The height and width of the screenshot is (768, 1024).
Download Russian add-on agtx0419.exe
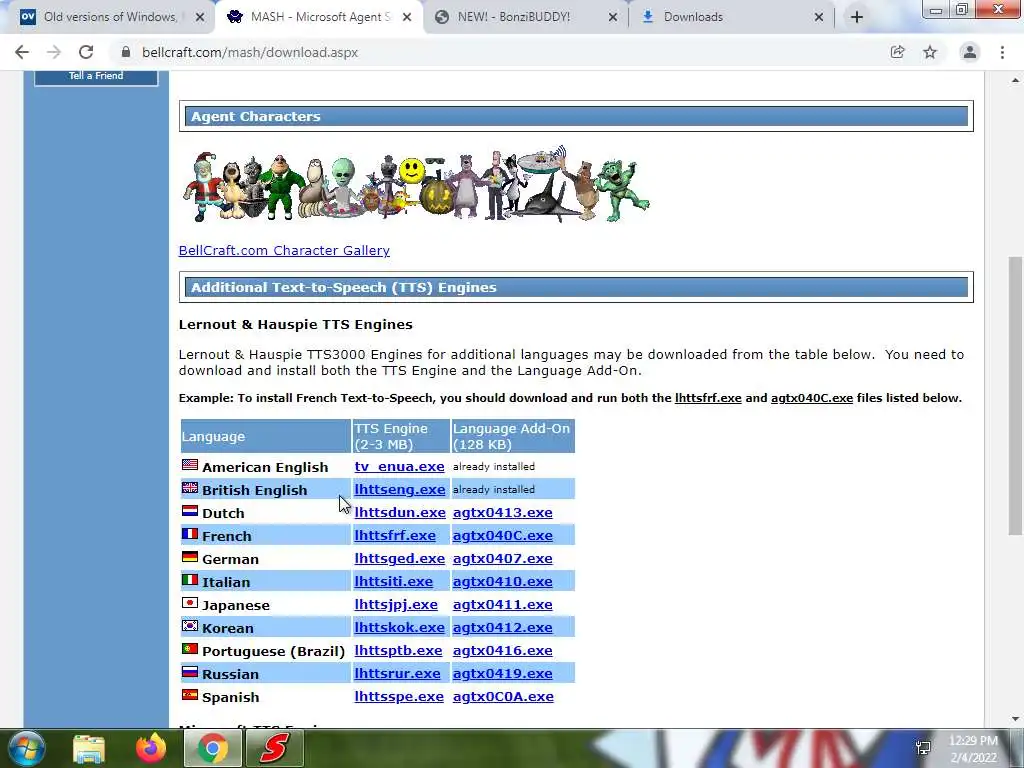502,674
